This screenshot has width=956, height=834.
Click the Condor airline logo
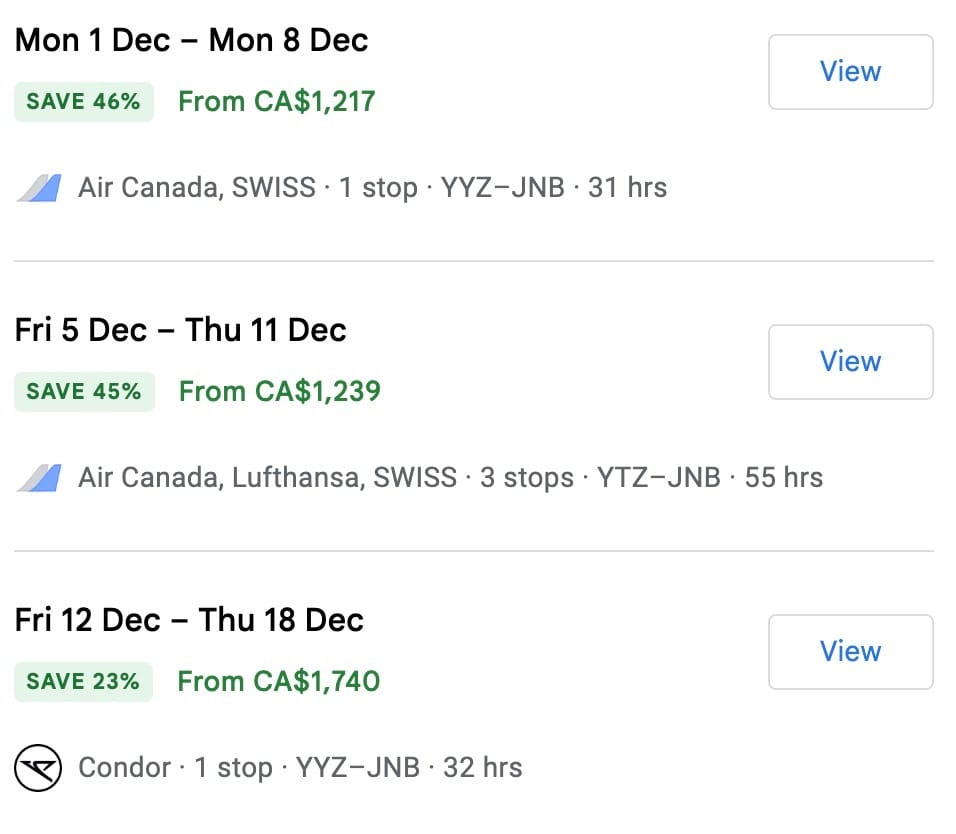[x=39, y=768]
